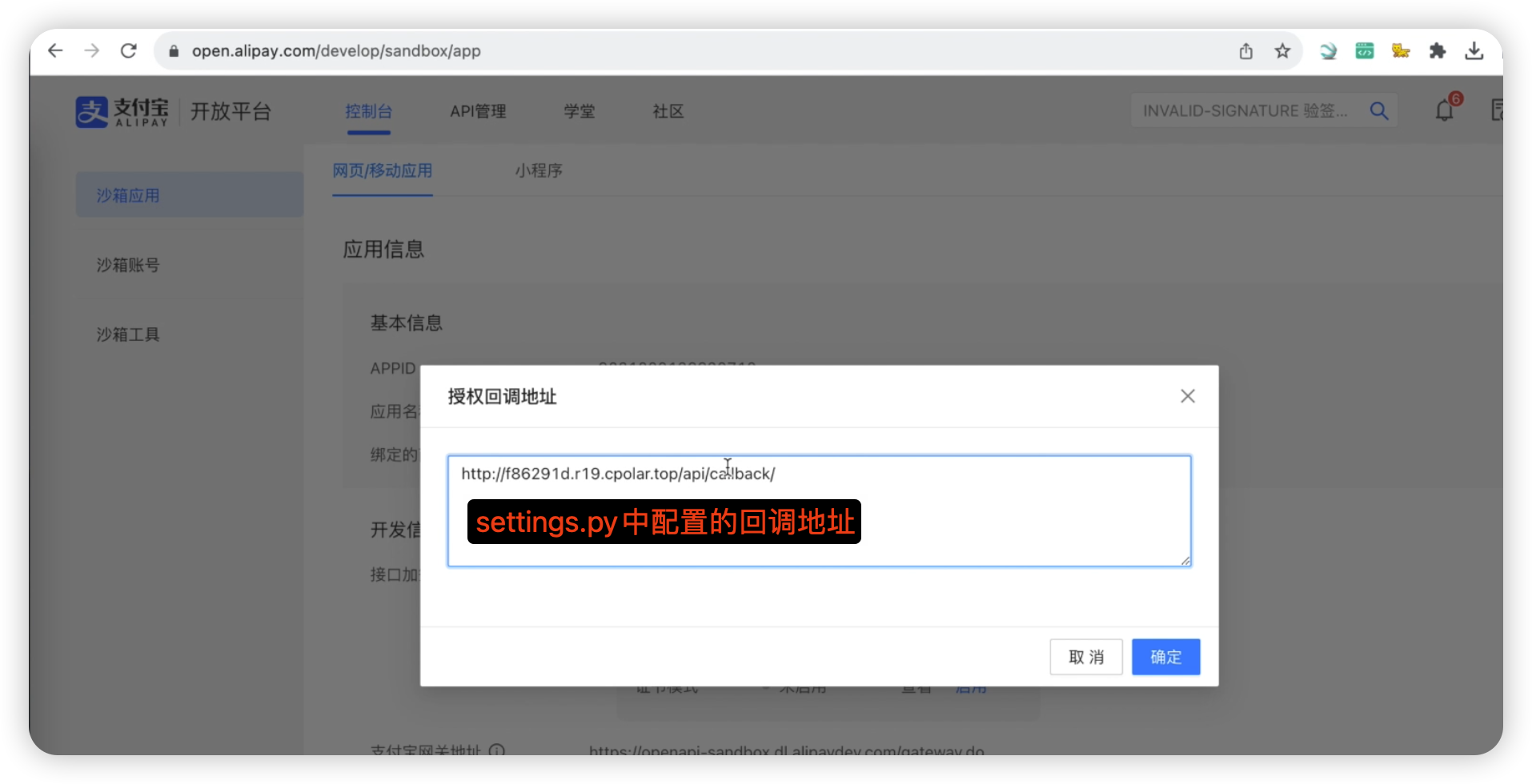
Task: Switch to the 小程序 tab
Action: click(539, 170)
